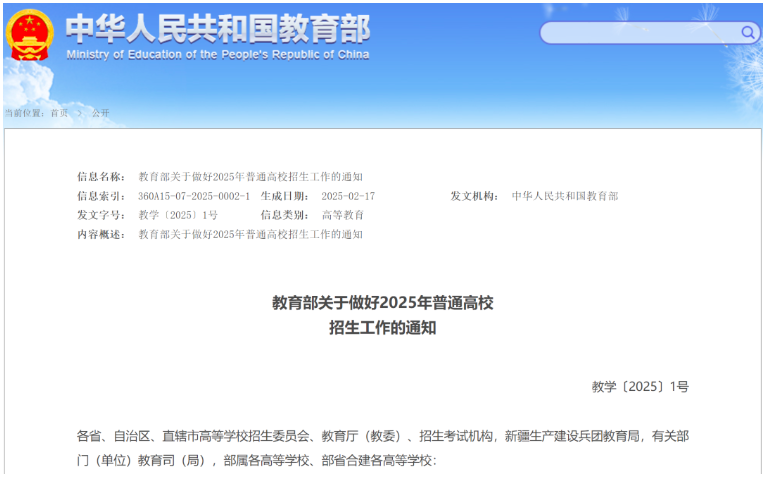Select the 内容概述 value about 2025 admissions notice
The width and height of the screenshot is (767, 490).
point(250,234)
